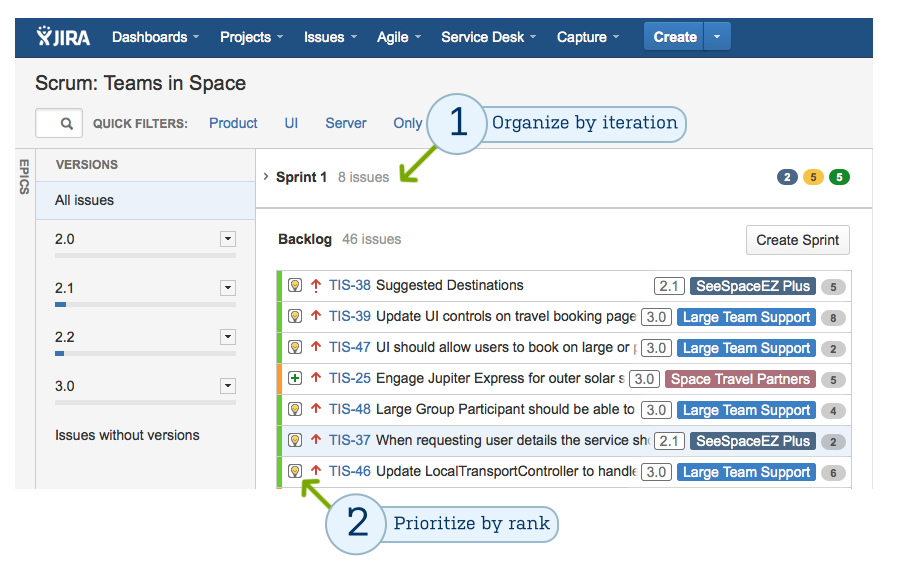
Task: Open issue link TIS-47
Action: pos(349,348)
